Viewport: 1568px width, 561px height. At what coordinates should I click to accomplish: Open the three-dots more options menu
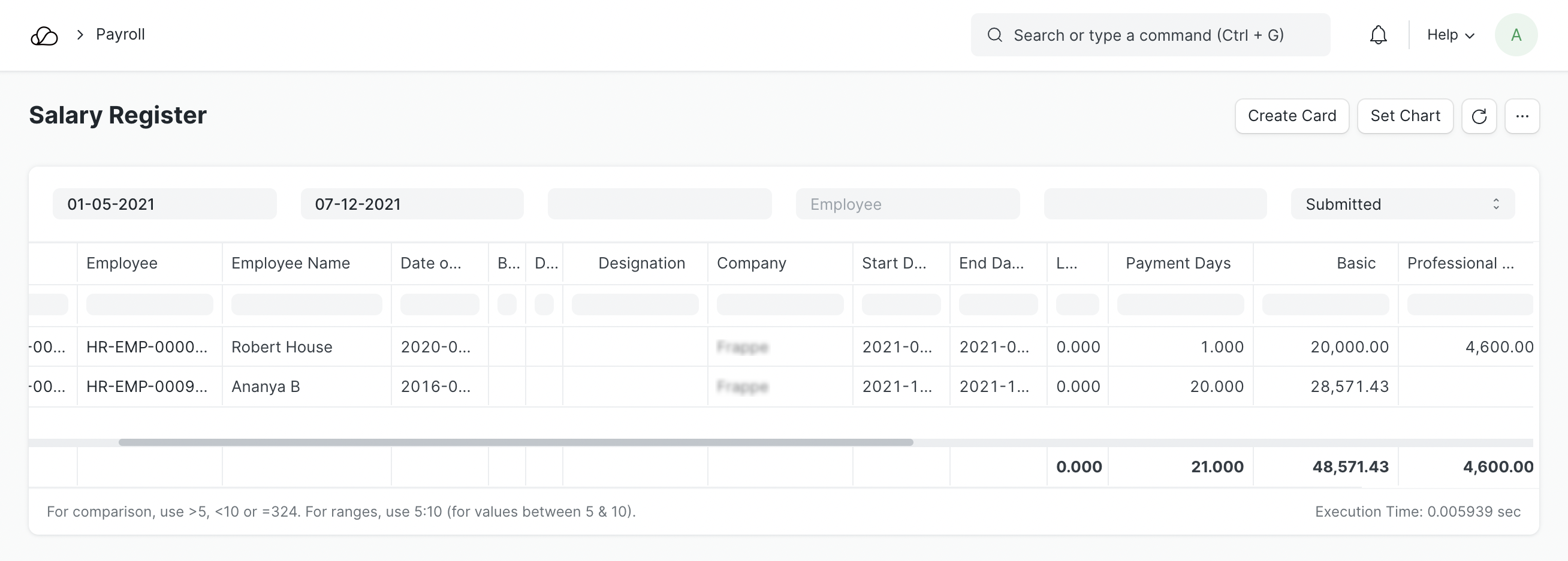tap(1522, 116)
